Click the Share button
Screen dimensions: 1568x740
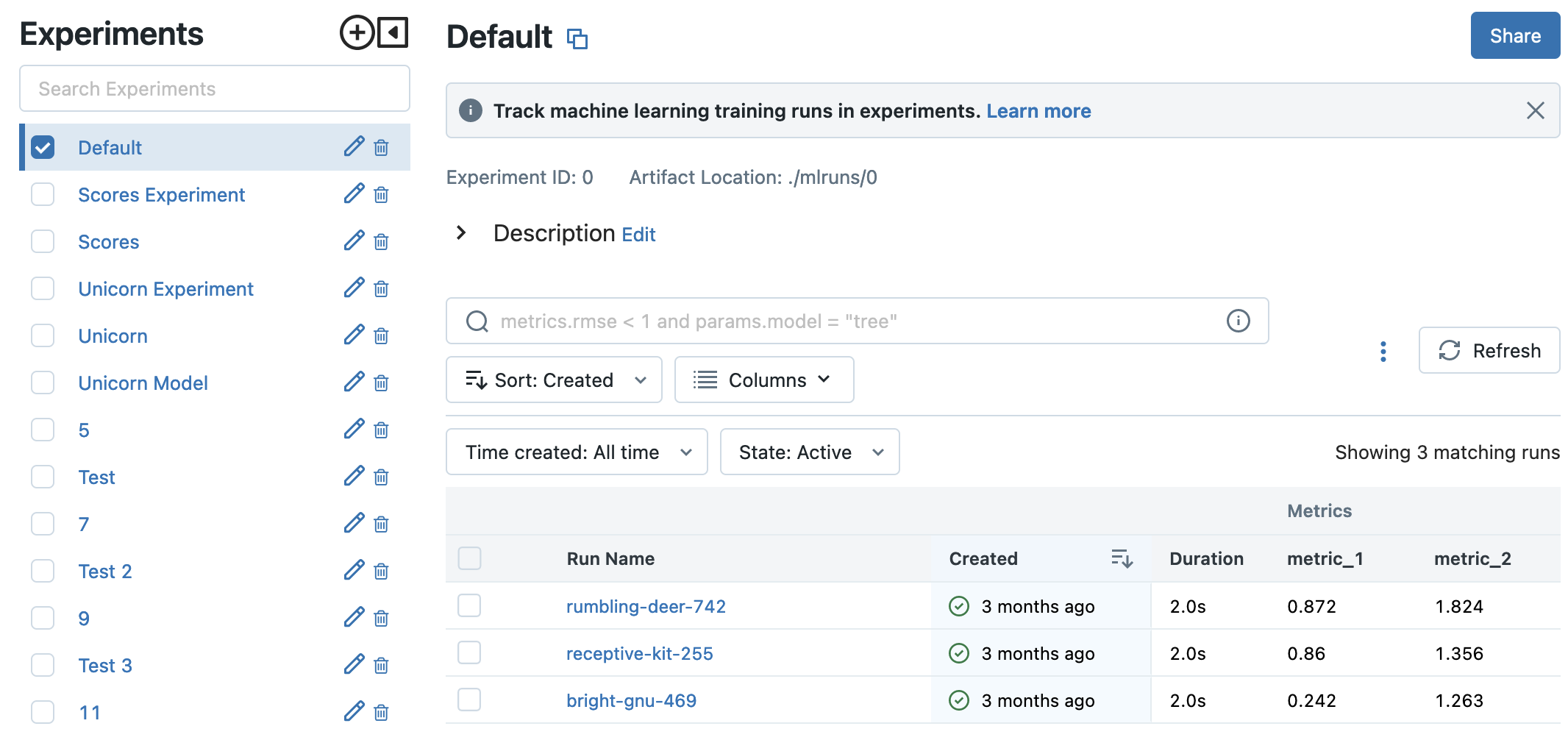click(x=1514, y=36)
